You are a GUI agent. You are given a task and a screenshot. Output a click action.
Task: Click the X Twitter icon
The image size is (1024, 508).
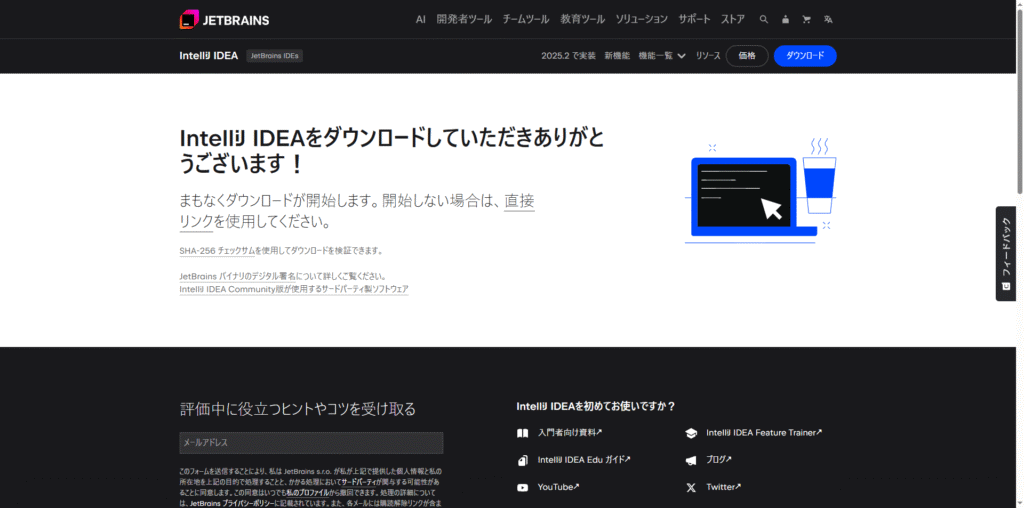(x=691, y=488)
